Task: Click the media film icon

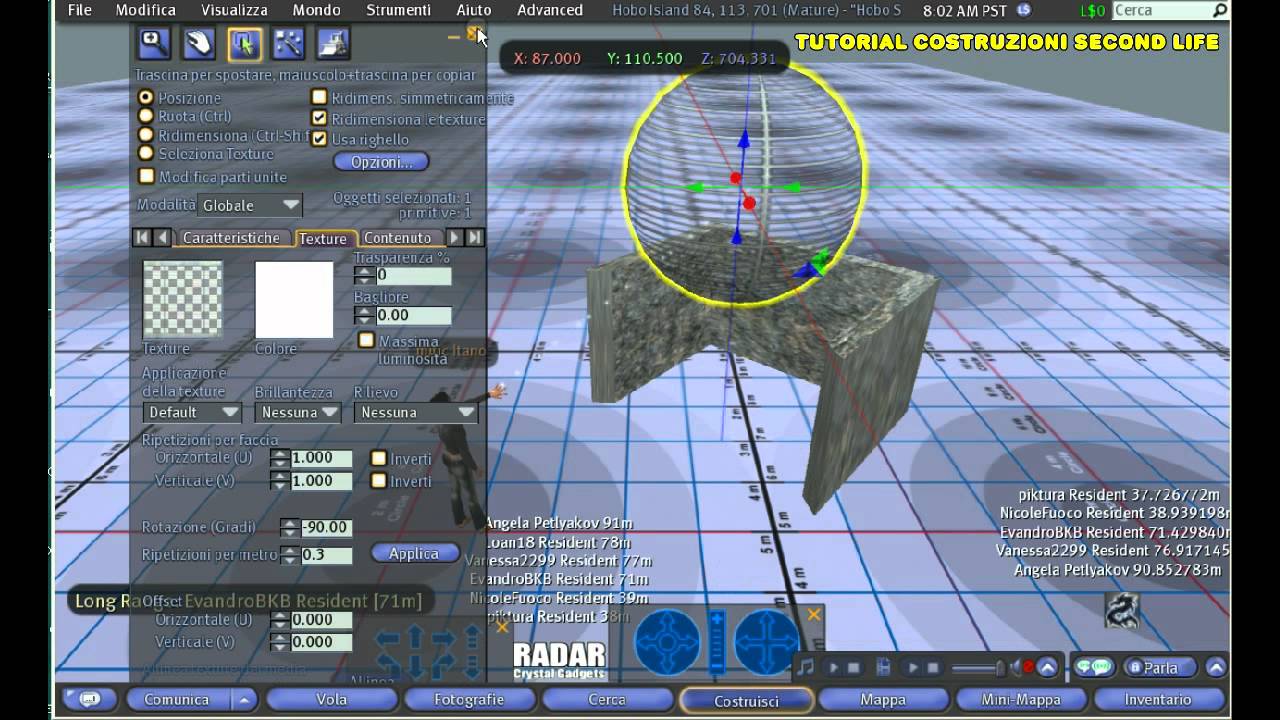Action: (883, 667)
